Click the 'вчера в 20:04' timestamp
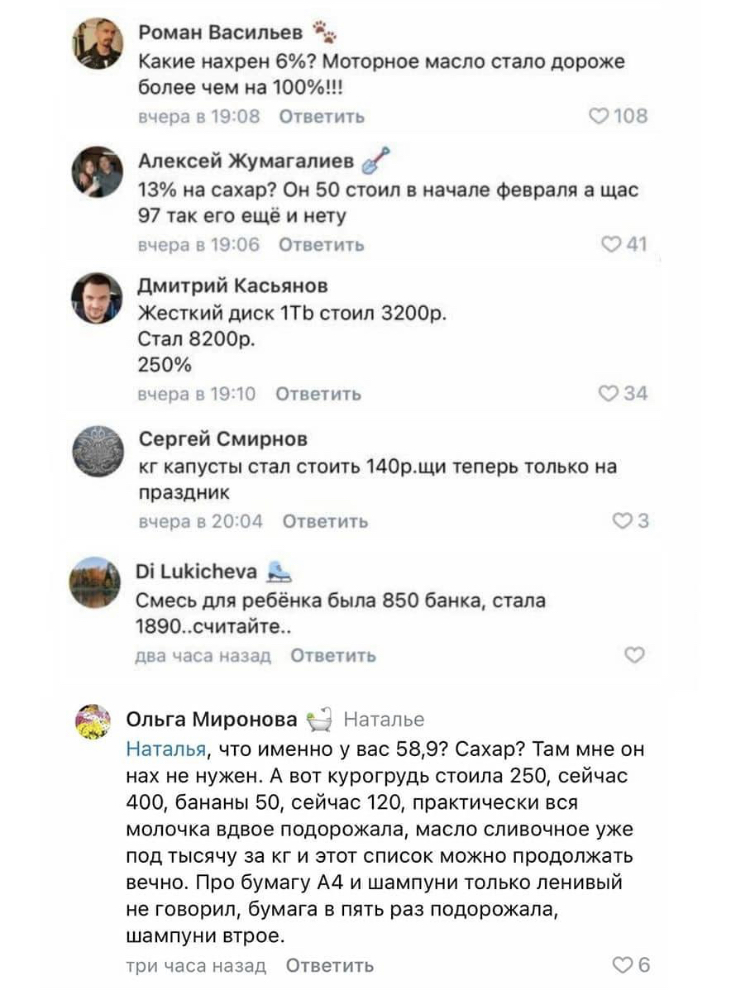Screen dimensions: 750x993 pos(200,521)
